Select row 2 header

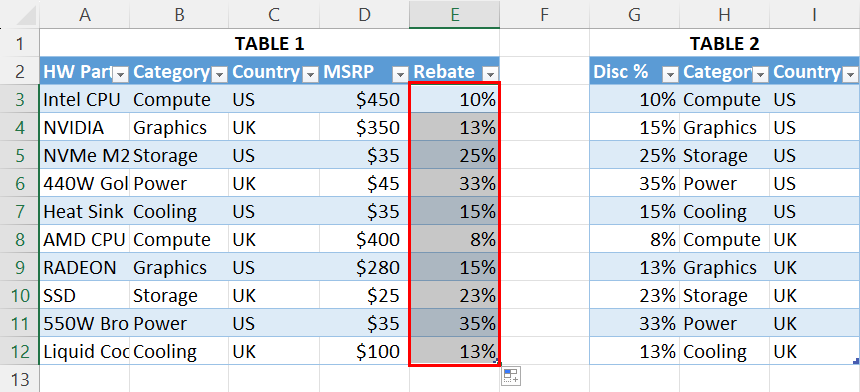[20, 71]
